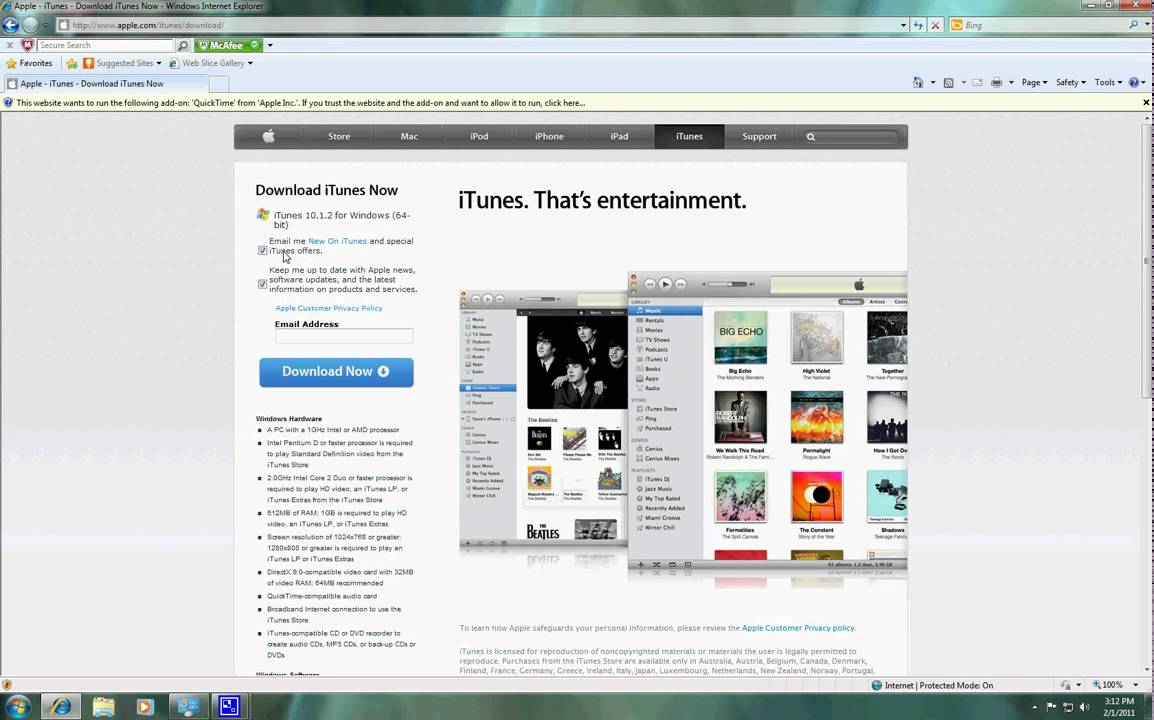Viewport: 1154px width, 720px height.
Task: Click the McAfee shield icon
Action: 27,46
